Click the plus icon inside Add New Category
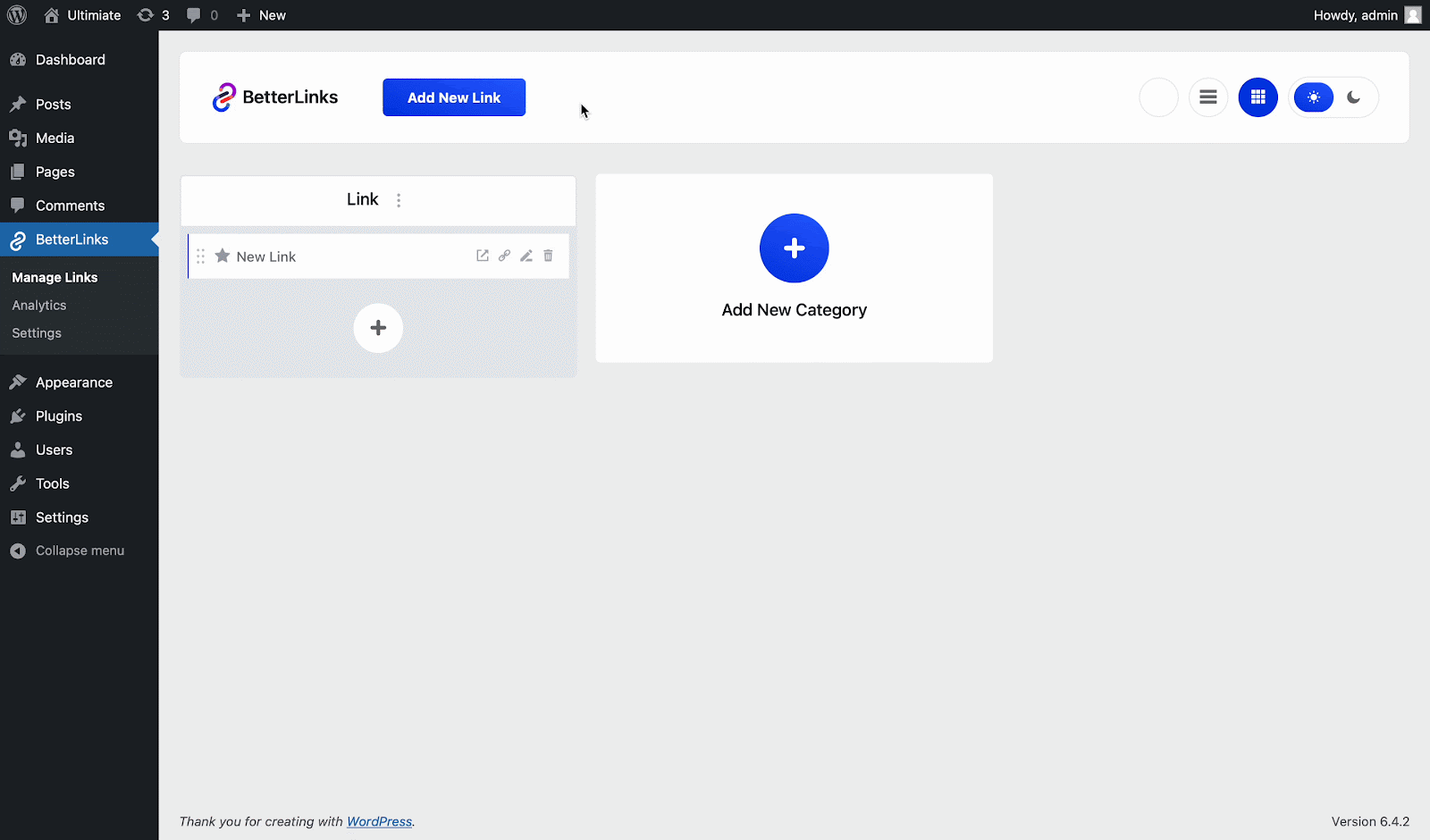1430x840 pixels. coord(794,248)
